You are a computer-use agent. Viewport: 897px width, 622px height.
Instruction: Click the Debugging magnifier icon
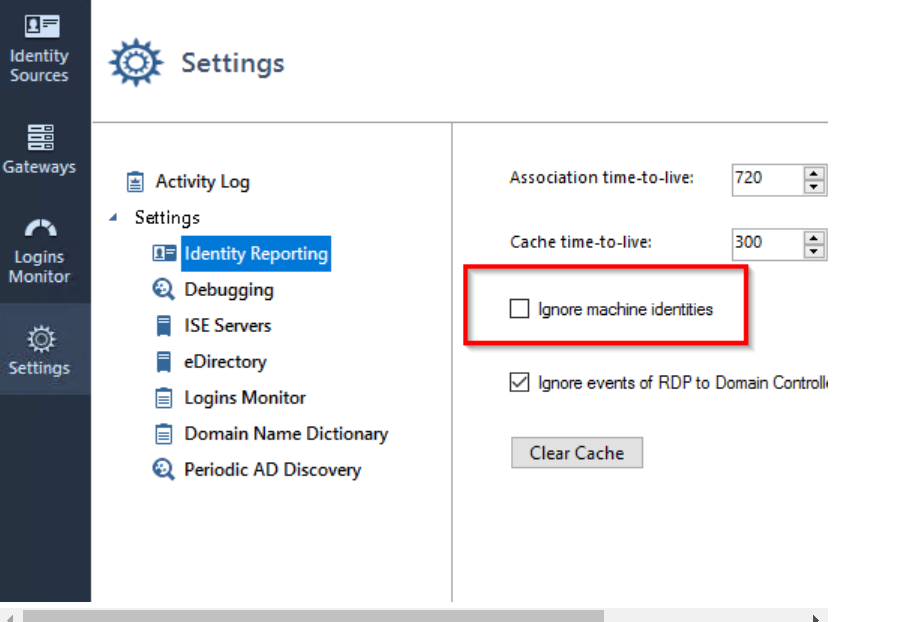[164, 289]
